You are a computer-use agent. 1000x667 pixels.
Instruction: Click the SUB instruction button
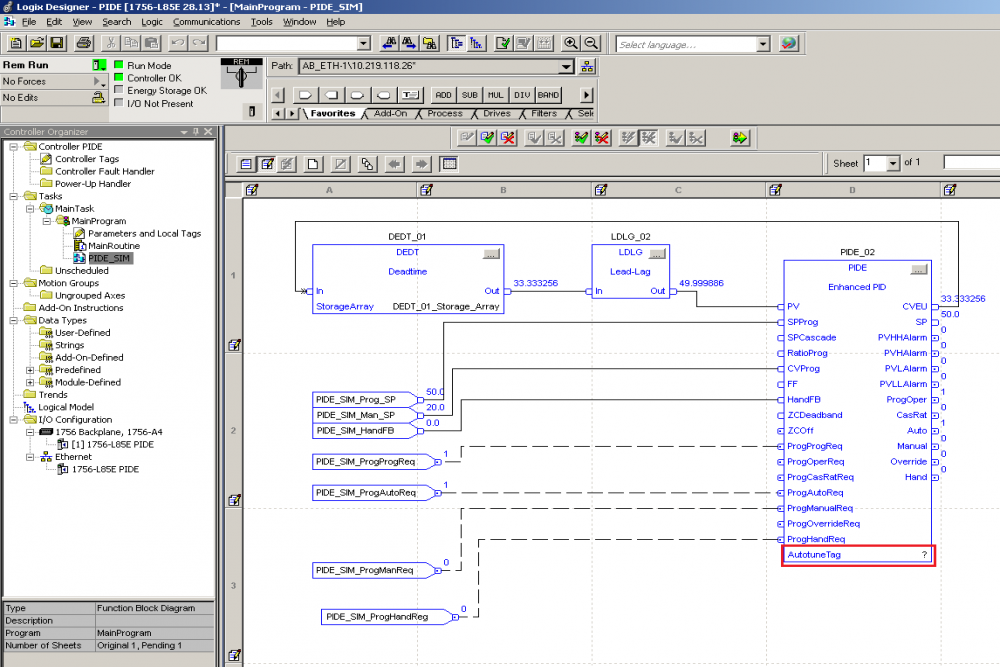(469, 95)
